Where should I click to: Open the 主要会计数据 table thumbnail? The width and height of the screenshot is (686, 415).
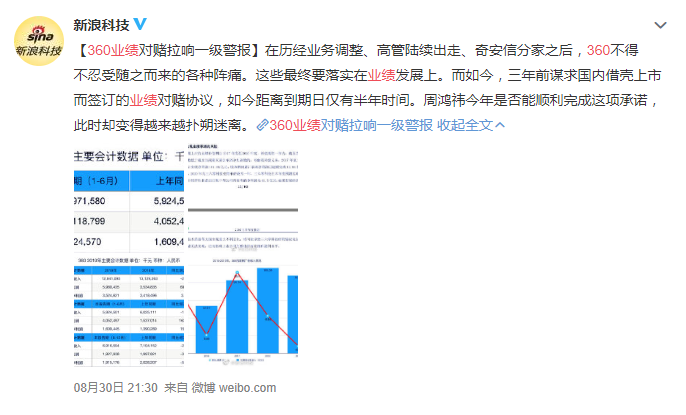[x=129, y=197]
